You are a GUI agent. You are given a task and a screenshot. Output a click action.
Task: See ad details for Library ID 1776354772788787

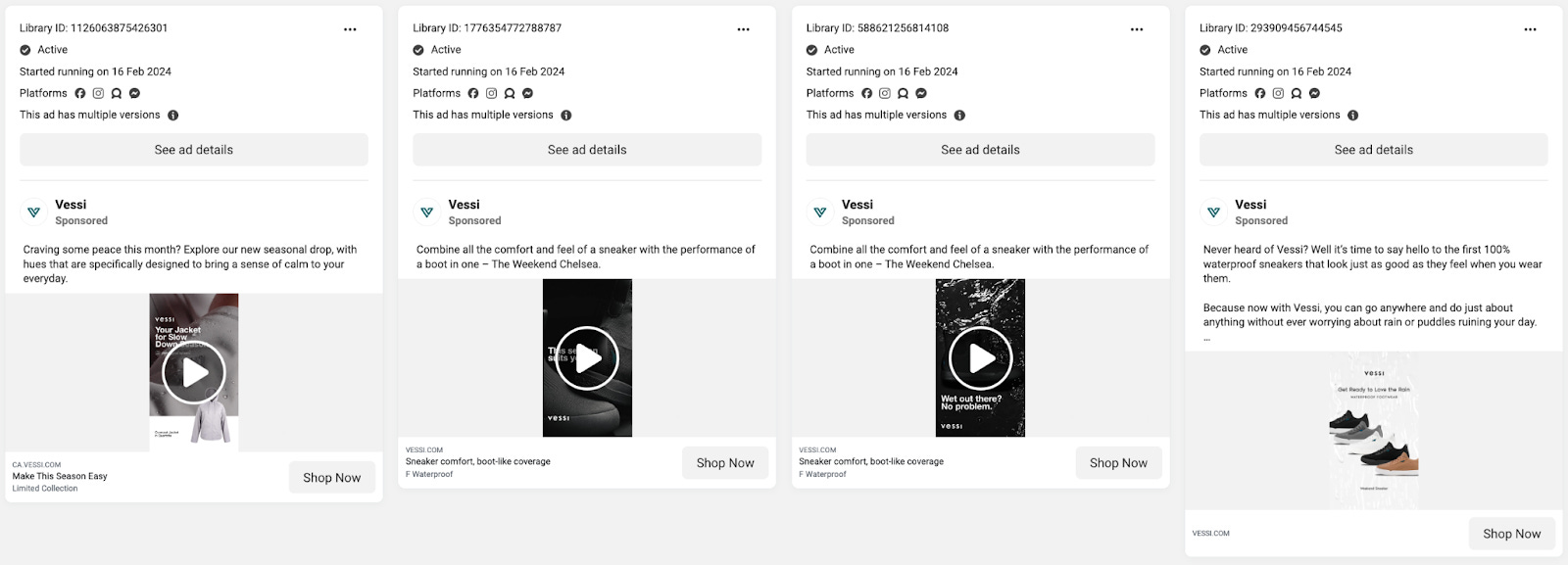pos(587,150)
